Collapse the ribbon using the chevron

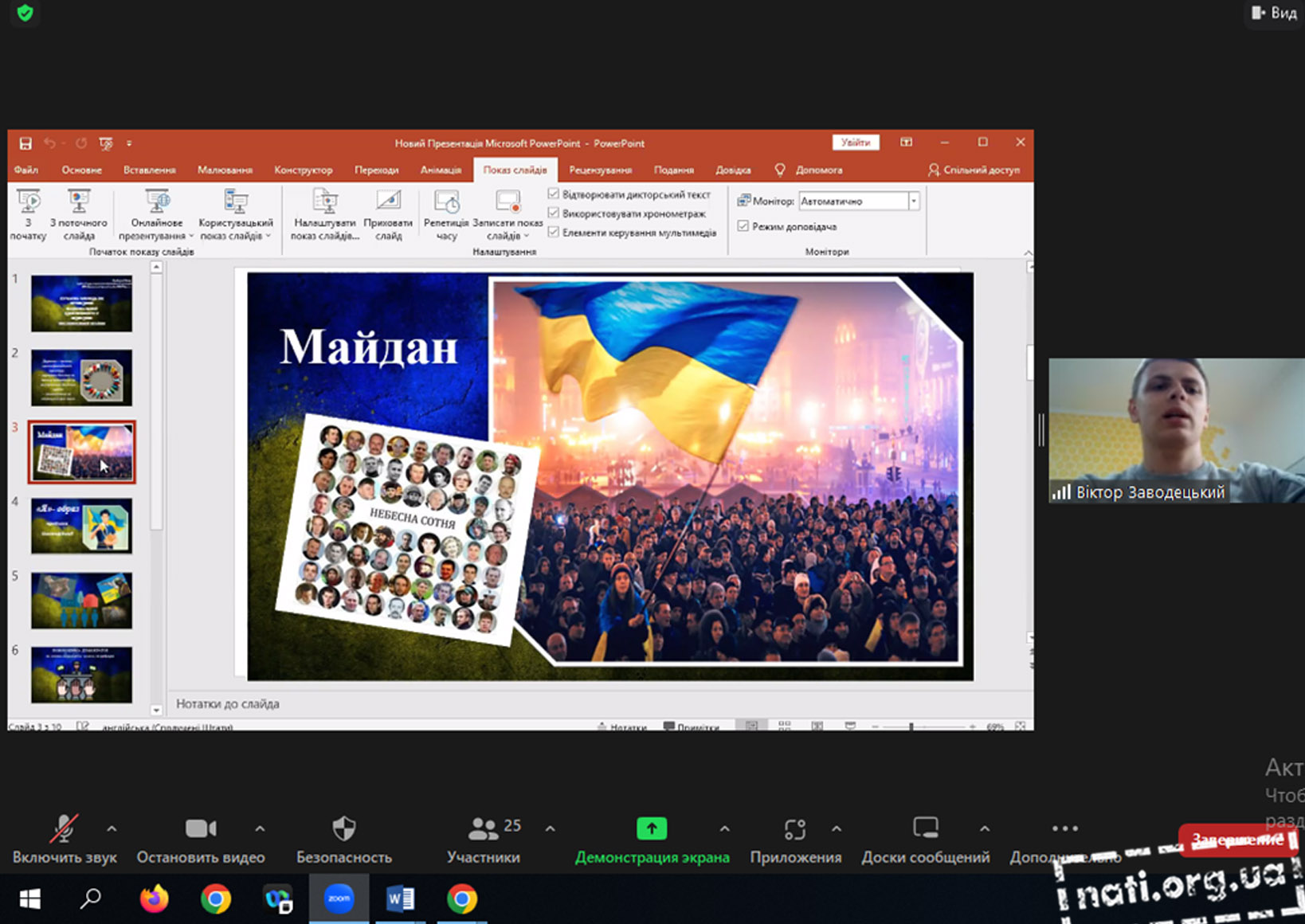click(1028, 253)
